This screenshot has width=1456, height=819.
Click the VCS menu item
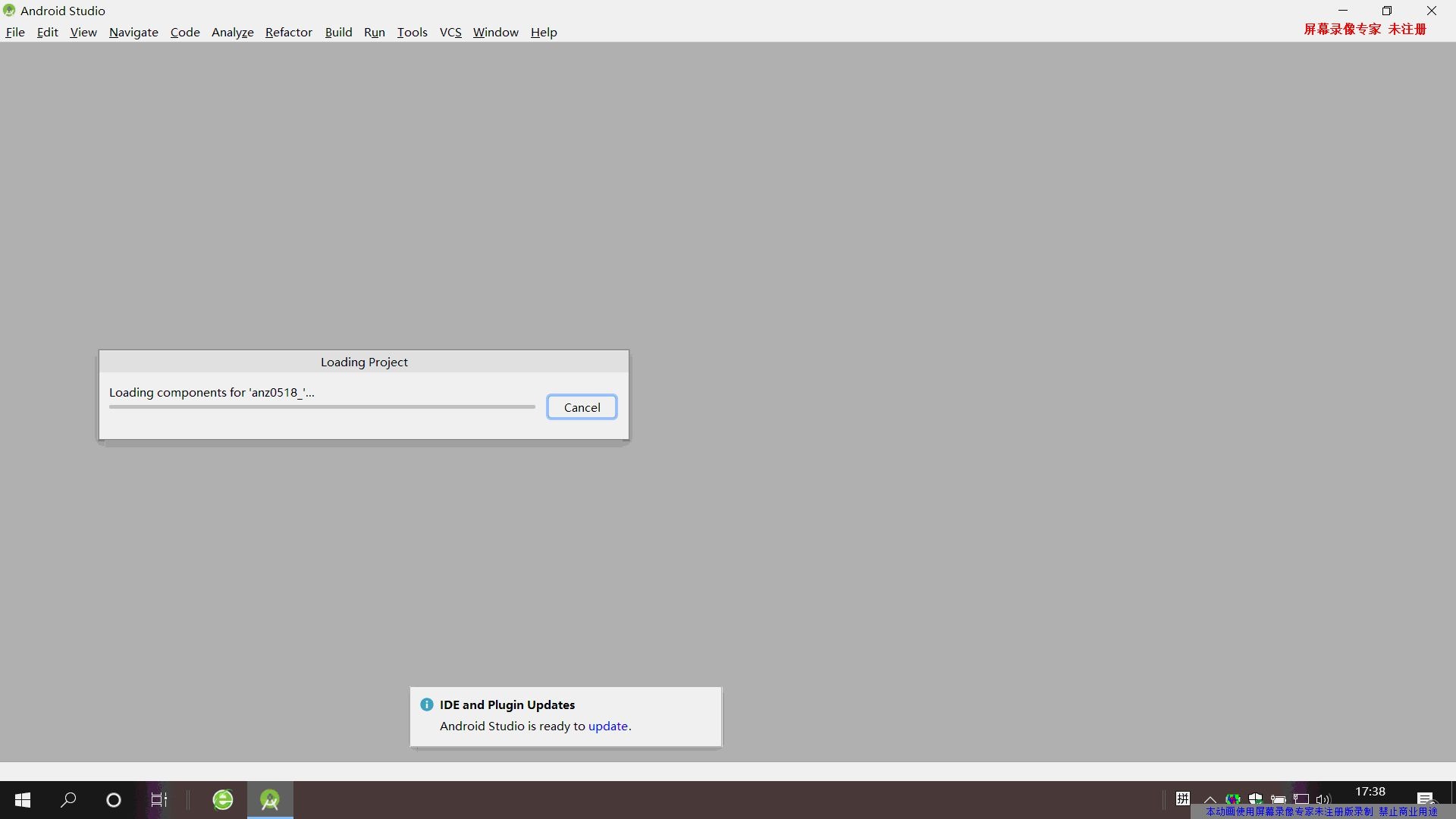coord(450,32)
